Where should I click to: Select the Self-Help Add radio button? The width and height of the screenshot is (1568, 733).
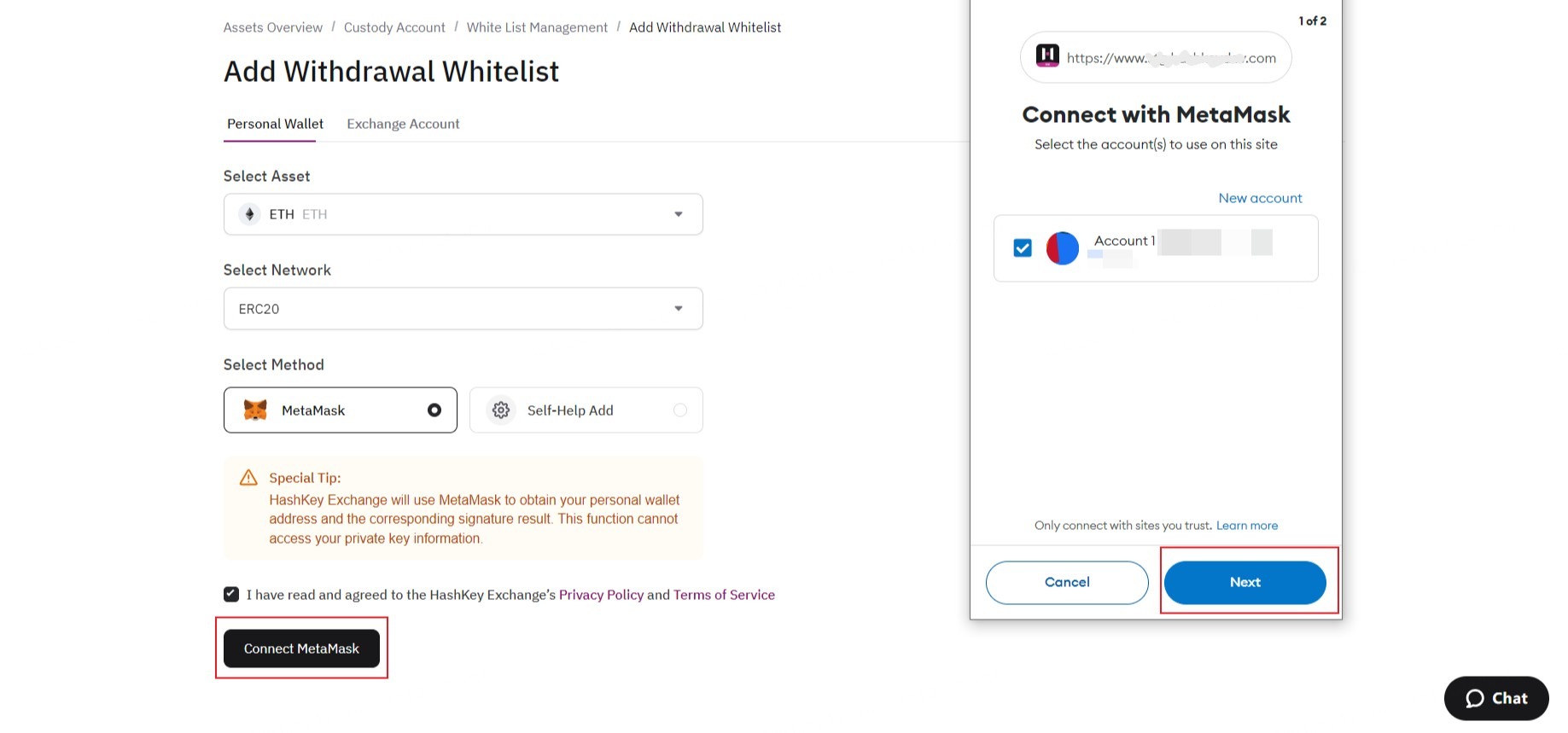tap(680, 410)
